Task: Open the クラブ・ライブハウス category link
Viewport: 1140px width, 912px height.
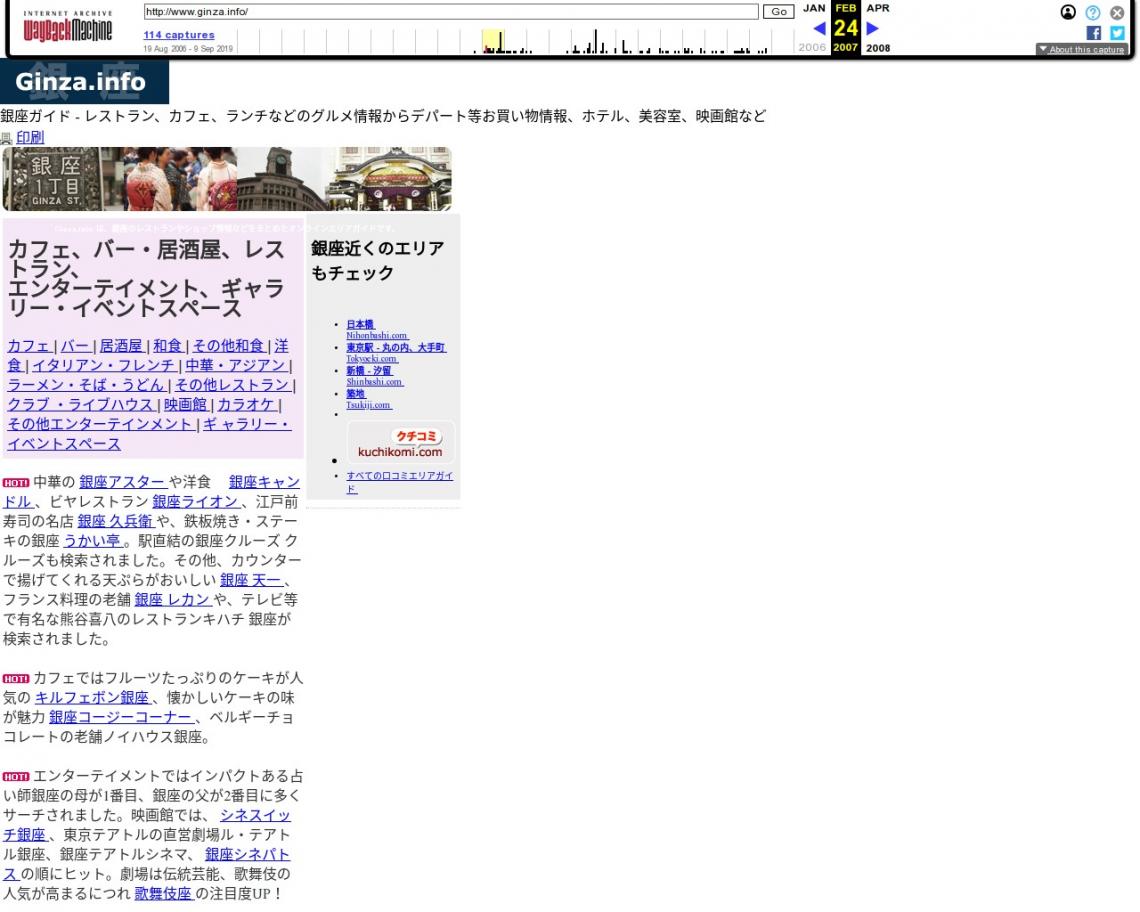Action: (81, 405)
